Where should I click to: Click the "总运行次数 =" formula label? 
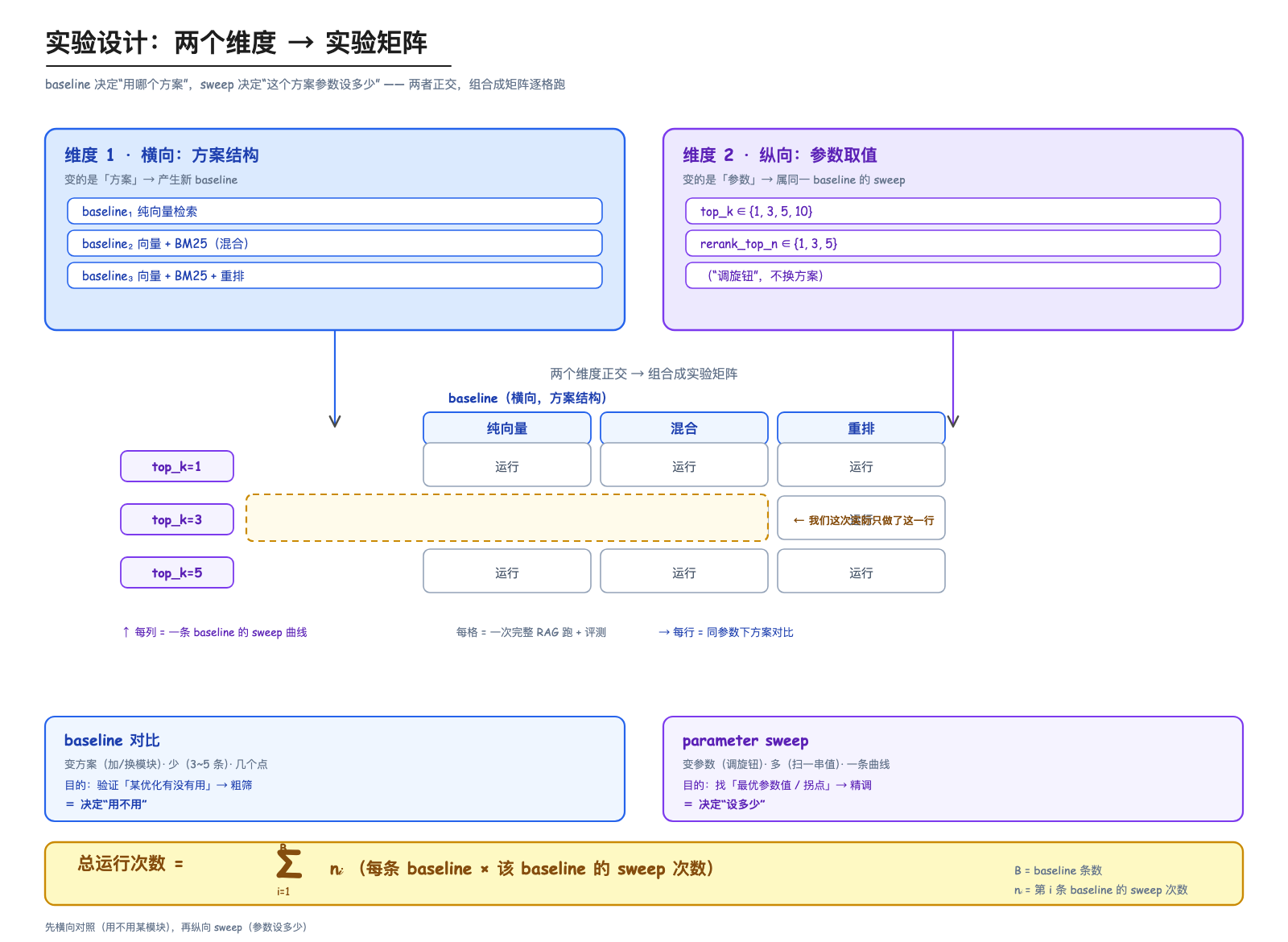[130, 863]
